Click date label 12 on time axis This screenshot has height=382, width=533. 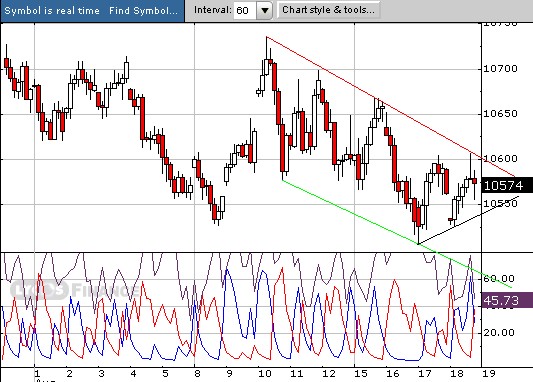pyautogui.click(x=329, y=374)
